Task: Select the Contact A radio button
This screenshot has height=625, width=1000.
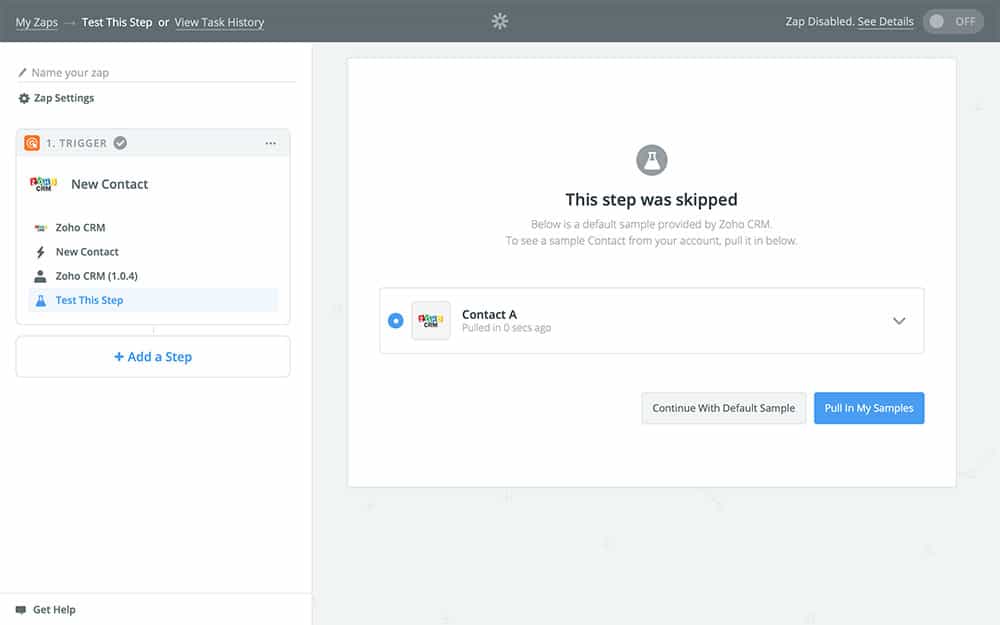Action: tap(396, 321)
